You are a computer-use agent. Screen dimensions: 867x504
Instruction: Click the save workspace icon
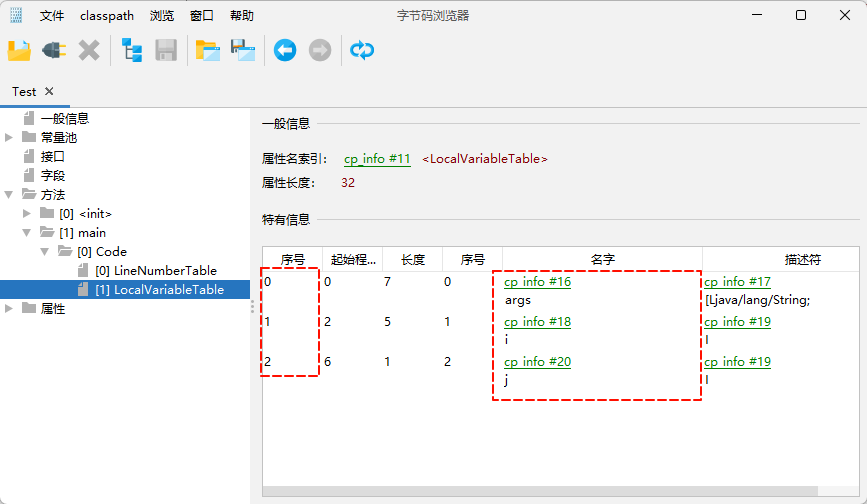pos(243,50)
